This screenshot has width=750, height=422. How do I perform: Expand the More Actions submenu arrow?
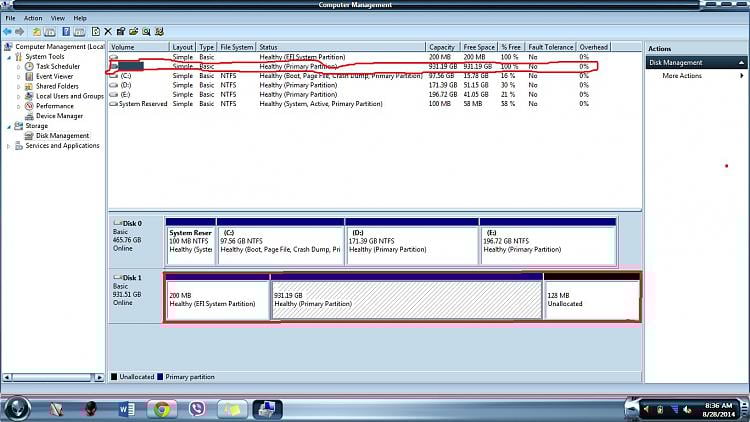pos(741,76)
